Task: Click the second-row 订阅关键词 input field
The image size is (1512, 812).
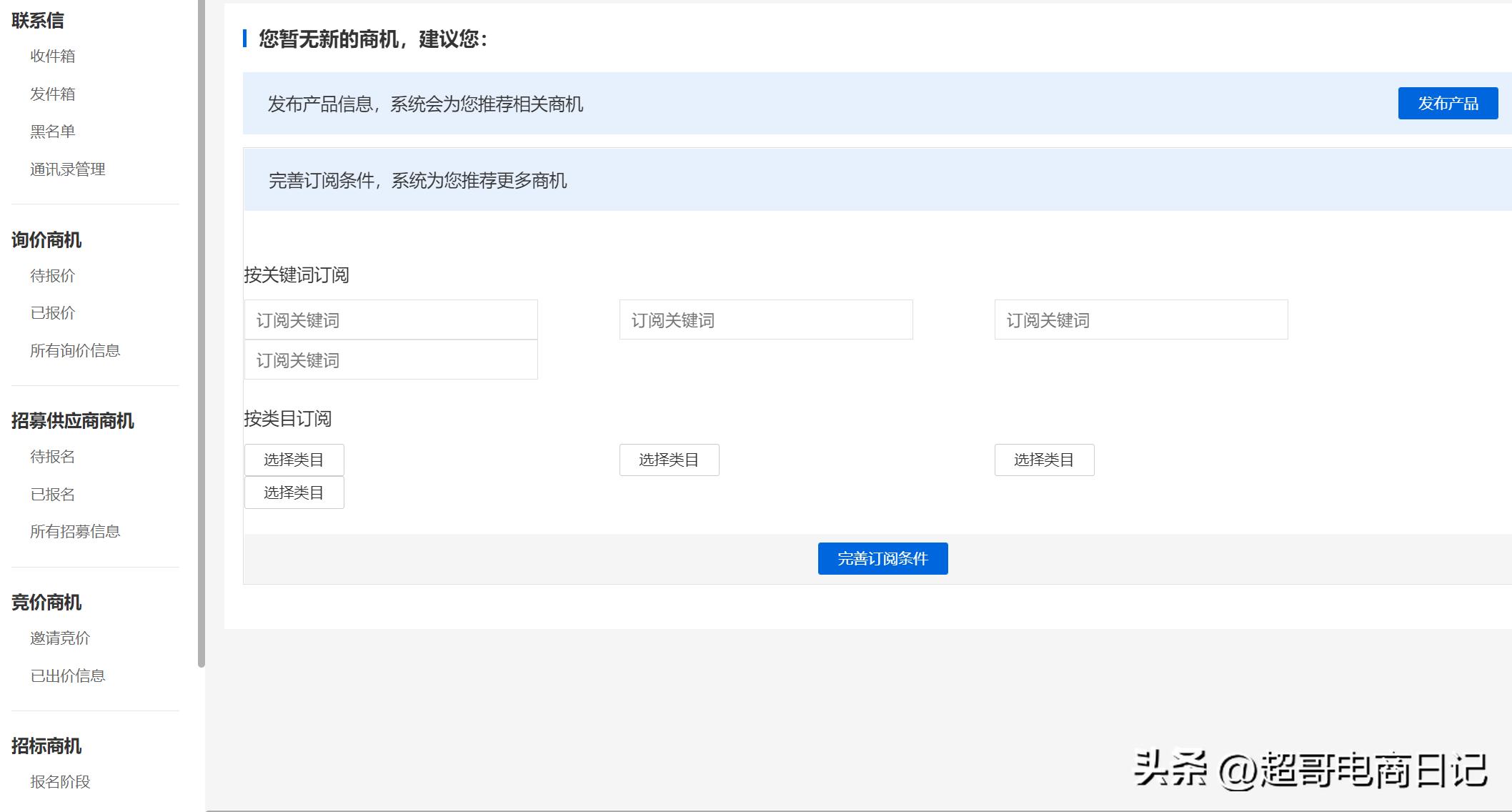Action: pos(390,360)
